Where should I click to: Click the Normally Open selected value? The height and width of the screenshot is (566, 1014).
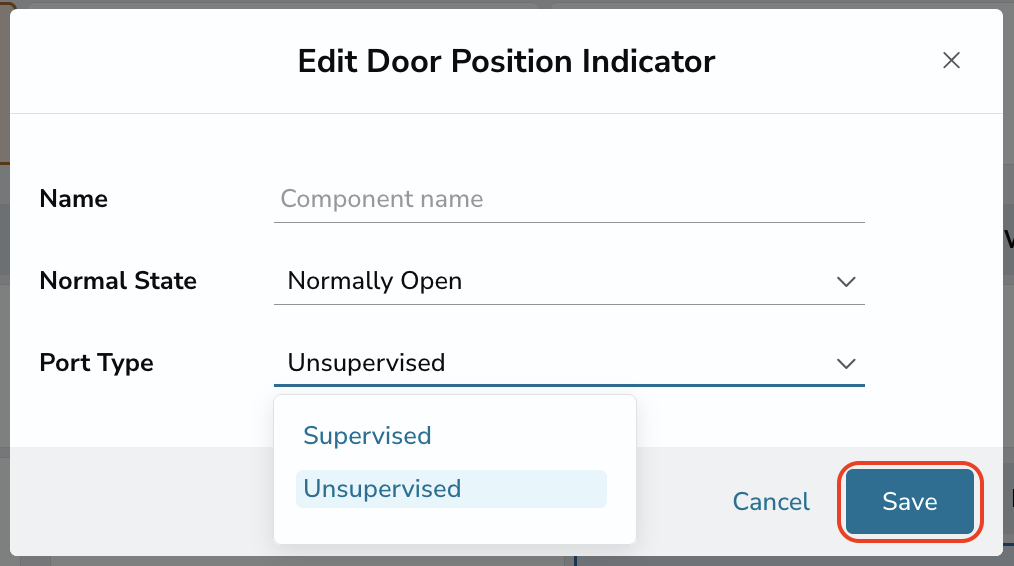(x=374, y=281)
